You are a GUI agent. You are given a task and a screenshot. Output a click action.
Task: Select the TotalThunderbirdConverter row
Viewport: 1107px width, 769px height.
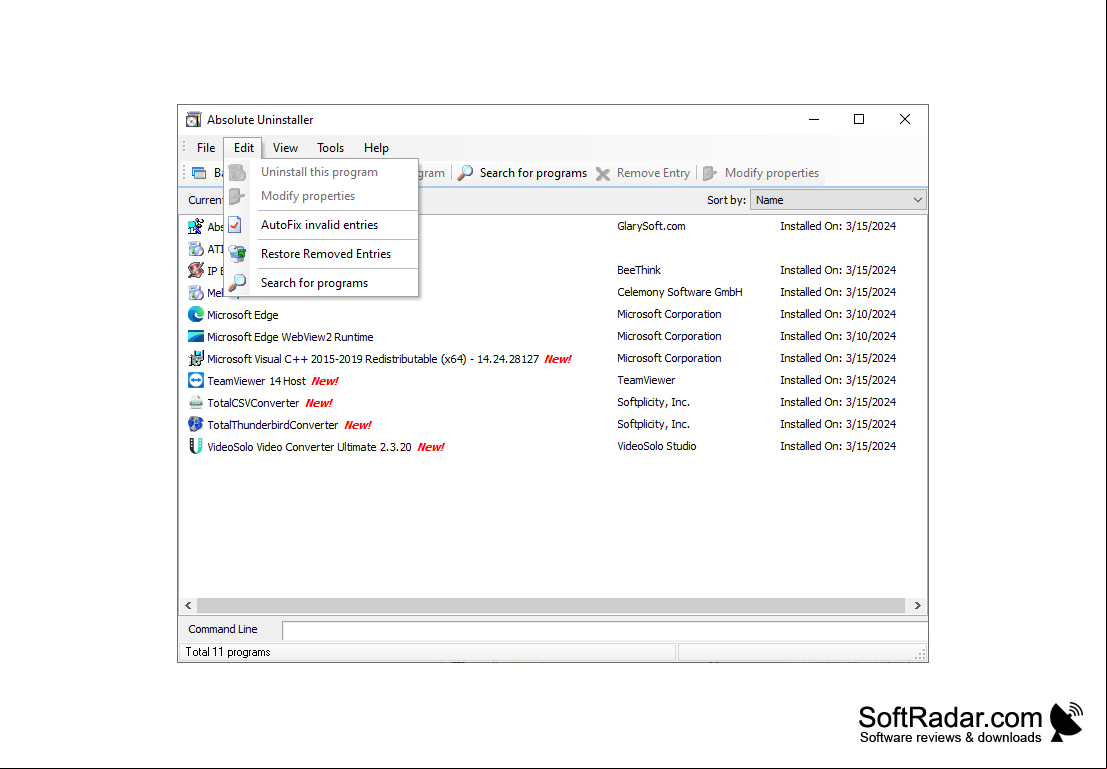tap(553, 424)
